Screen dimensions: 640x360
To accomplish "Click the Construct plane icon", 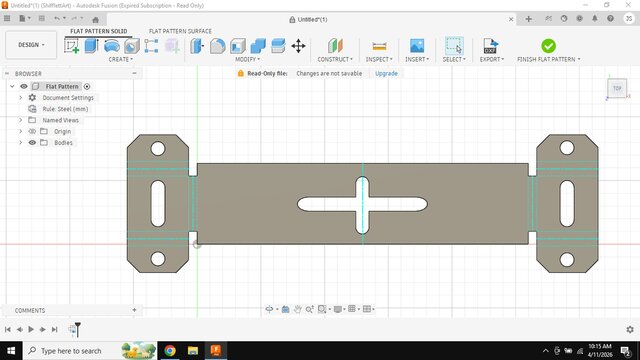I will (x=335, y=46).
